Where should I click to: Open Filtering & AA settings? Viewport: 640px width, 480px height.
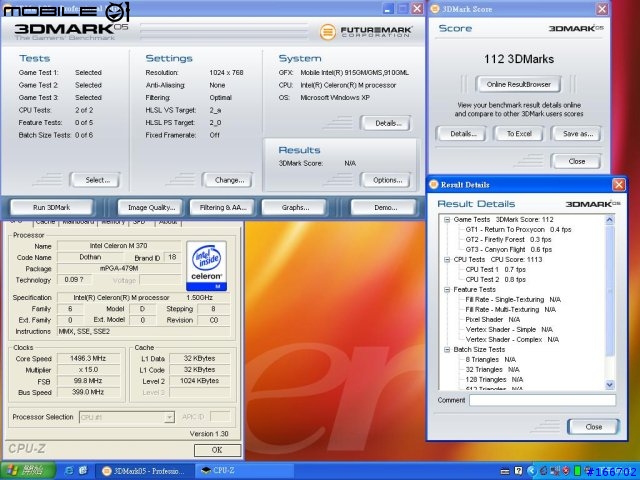click(222, 208)
